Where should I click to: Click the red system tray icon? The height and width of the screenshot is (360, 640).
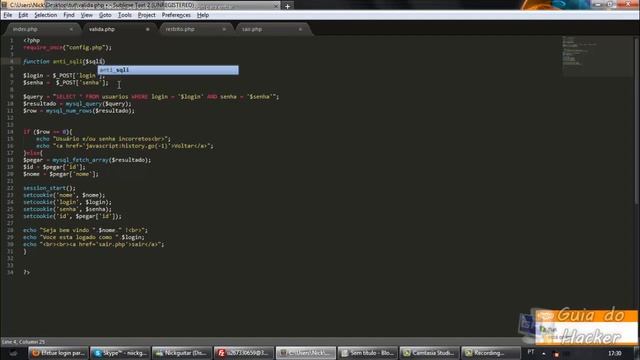click(556, 354)
